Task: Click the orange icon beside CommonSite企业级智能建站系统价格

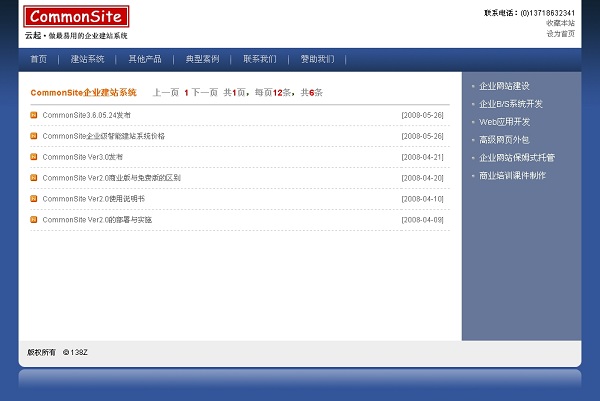Action: [x=34, y=136]
